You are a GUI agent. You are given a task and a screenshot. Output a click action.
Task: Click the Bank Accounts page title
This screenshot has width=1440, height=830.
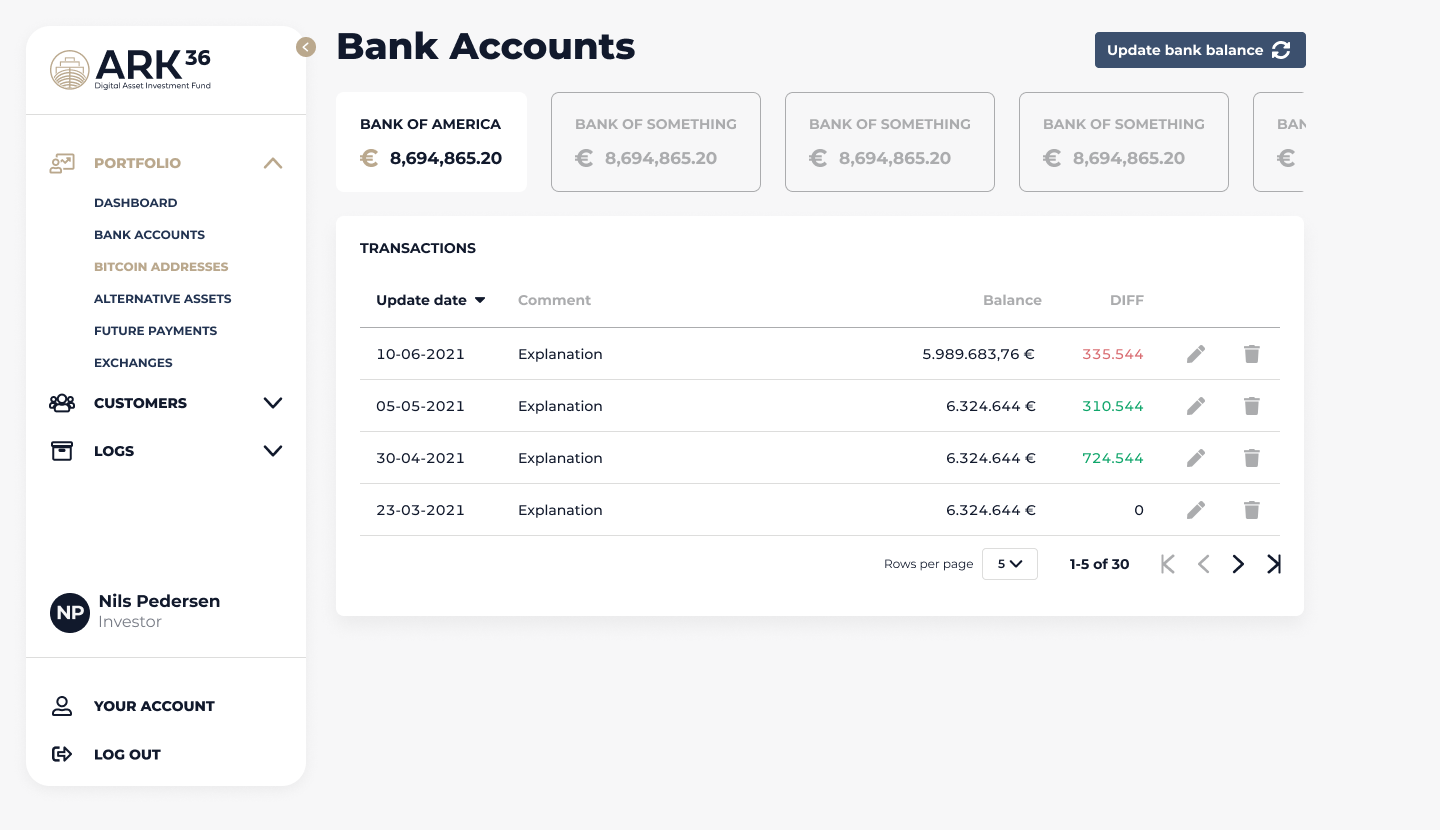pyautogui.click(x=486, y=46)
